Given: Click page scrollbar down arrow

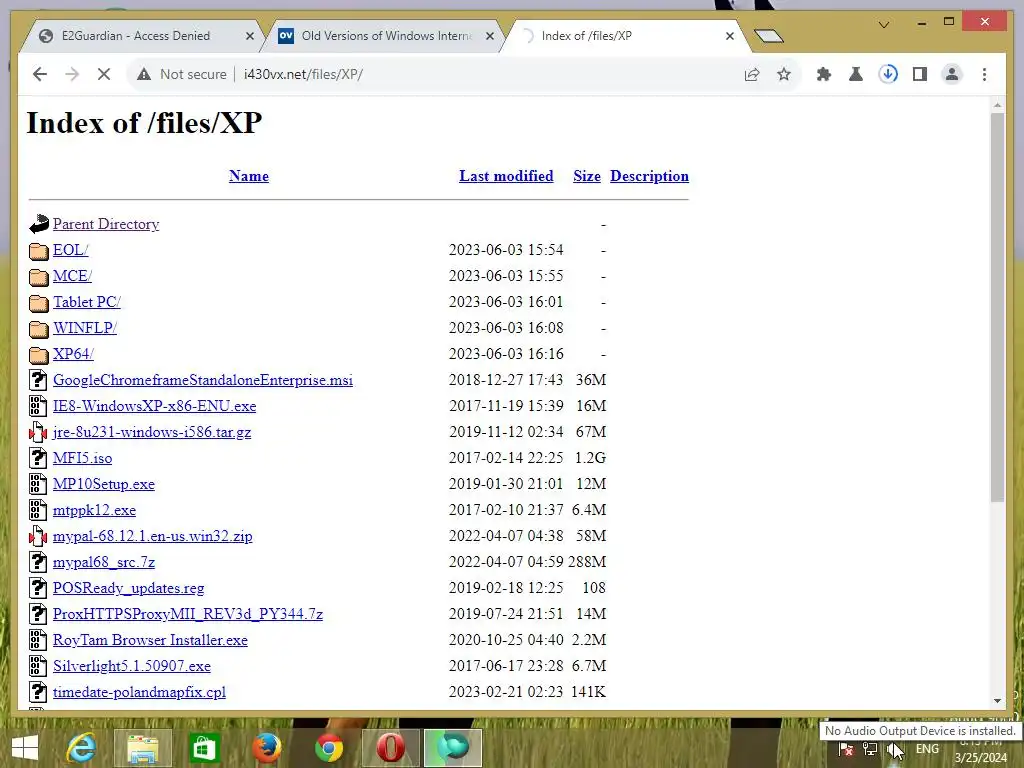Looking at the screenshot, I should pyautogui.click(x=997, y=700).
